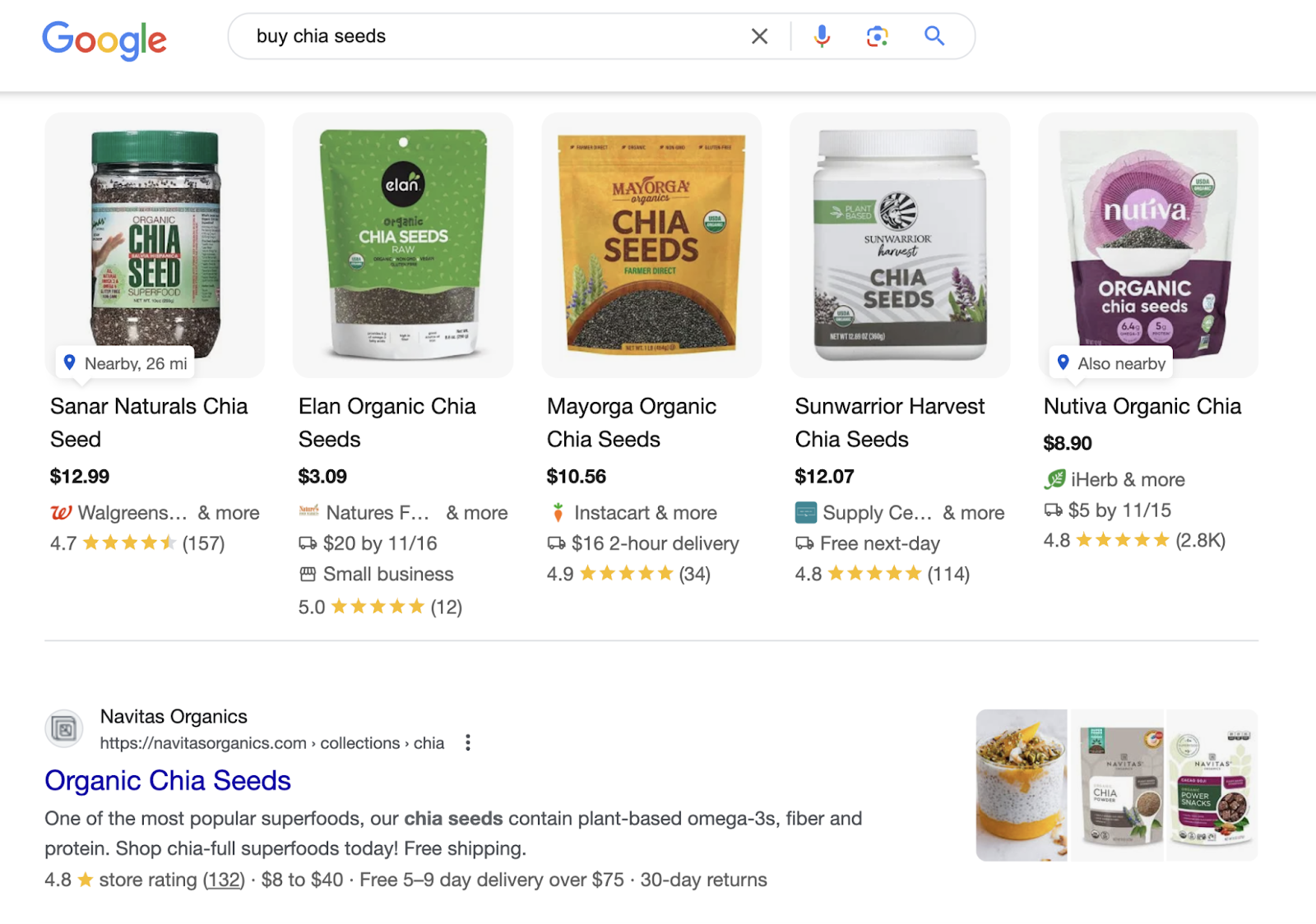Screen dimensions: 1316x924
Task: Open the three-dot menu beside Navitas Organics
Action: (x=467, y=742)
